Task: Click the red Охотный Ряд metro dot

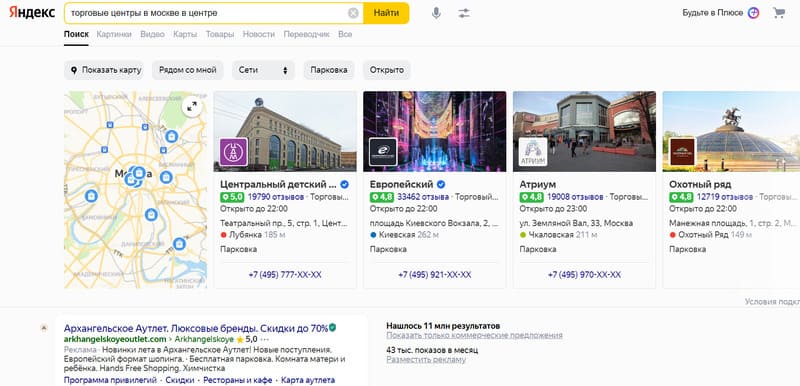Action: (x=672, y=235)
